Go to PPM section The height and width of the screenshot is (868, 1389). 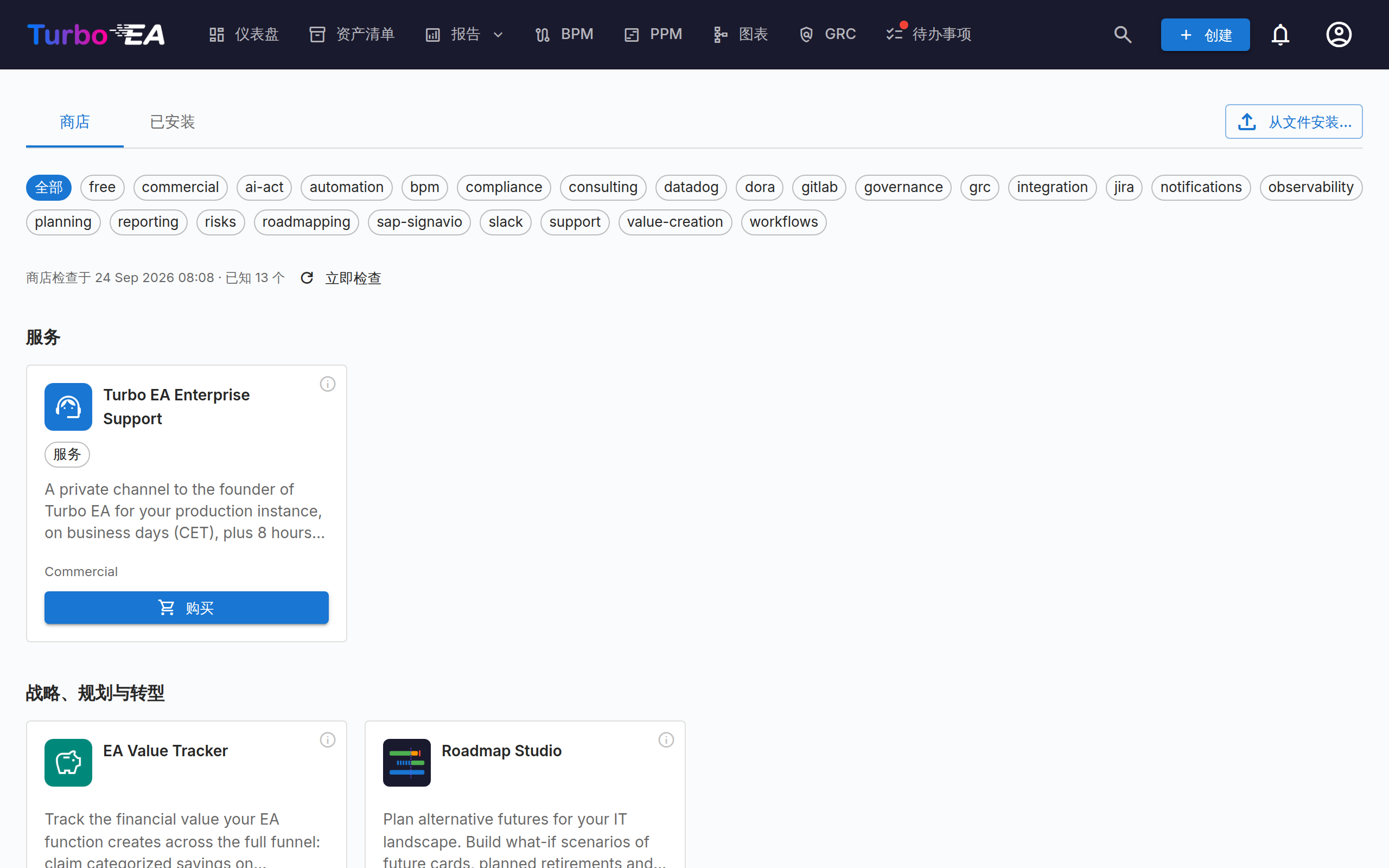(x=654, y=34)
